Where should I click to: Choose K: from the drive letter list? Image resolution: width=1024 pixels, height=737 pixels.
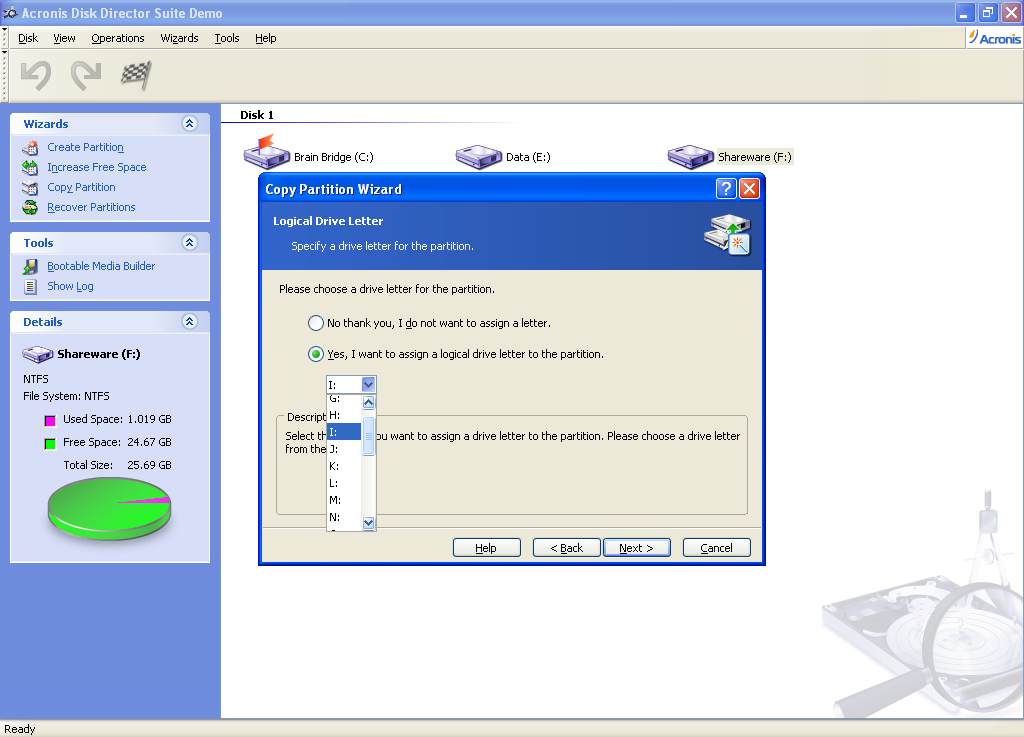[344, 466]
